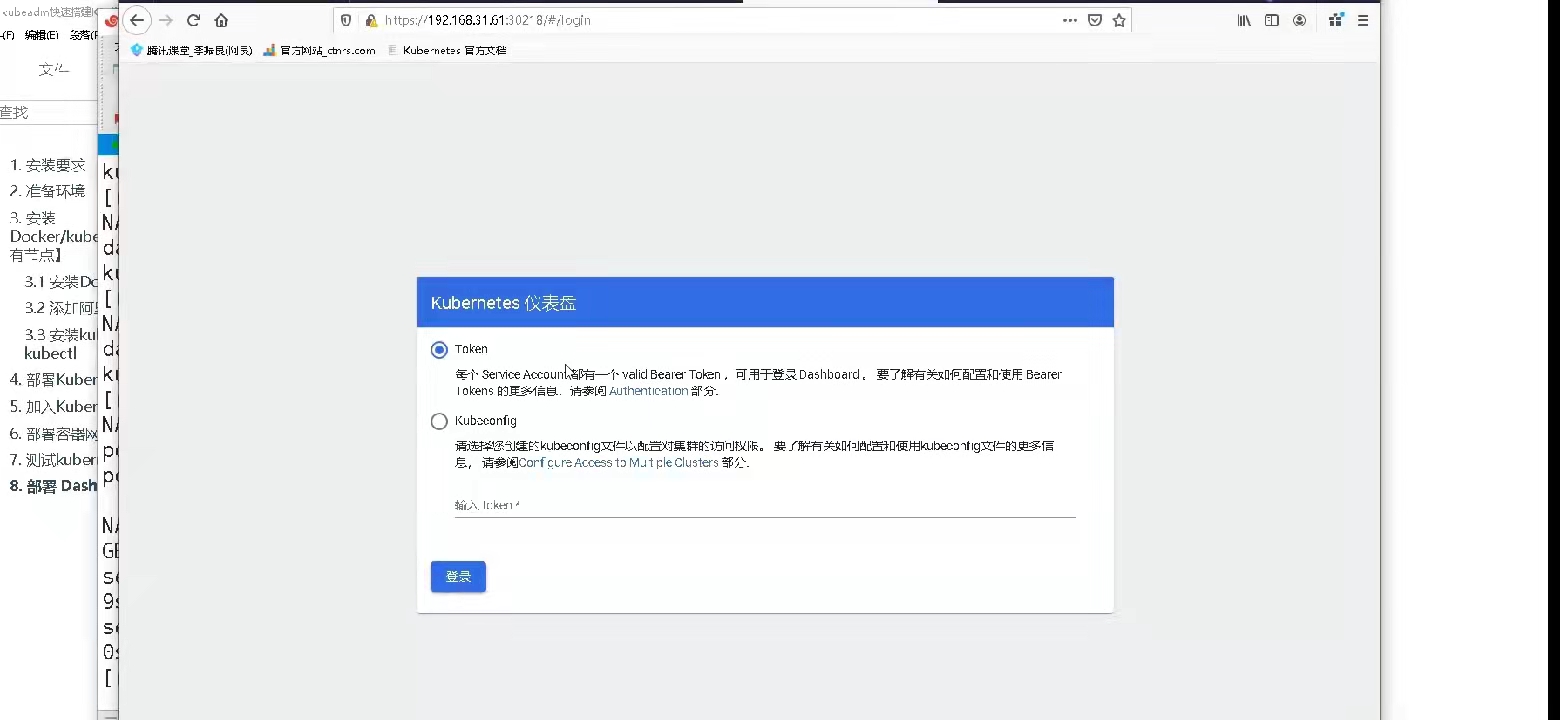Viewport: 1560px width, 720px height.
Task: Reload the Kubernetes dashboard login page
Action: pyautogui.click(x=194, y=20)
